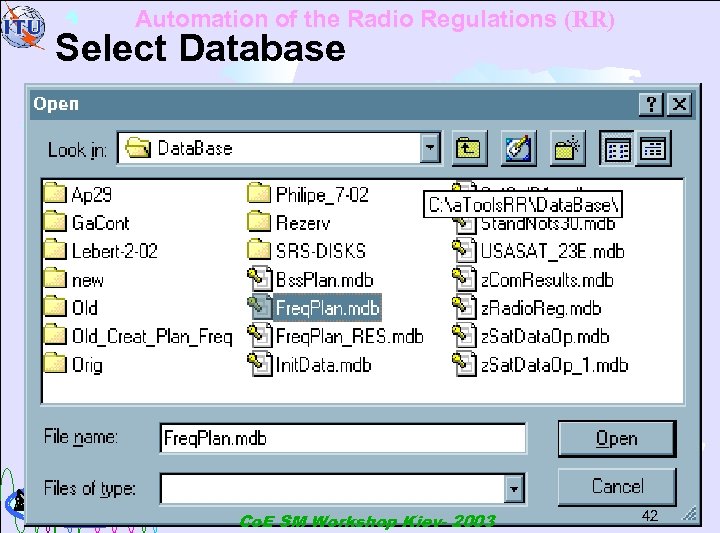
Task: Click the 'FreqPlan_RES.mdb' file name
Action: click(350, 337)
